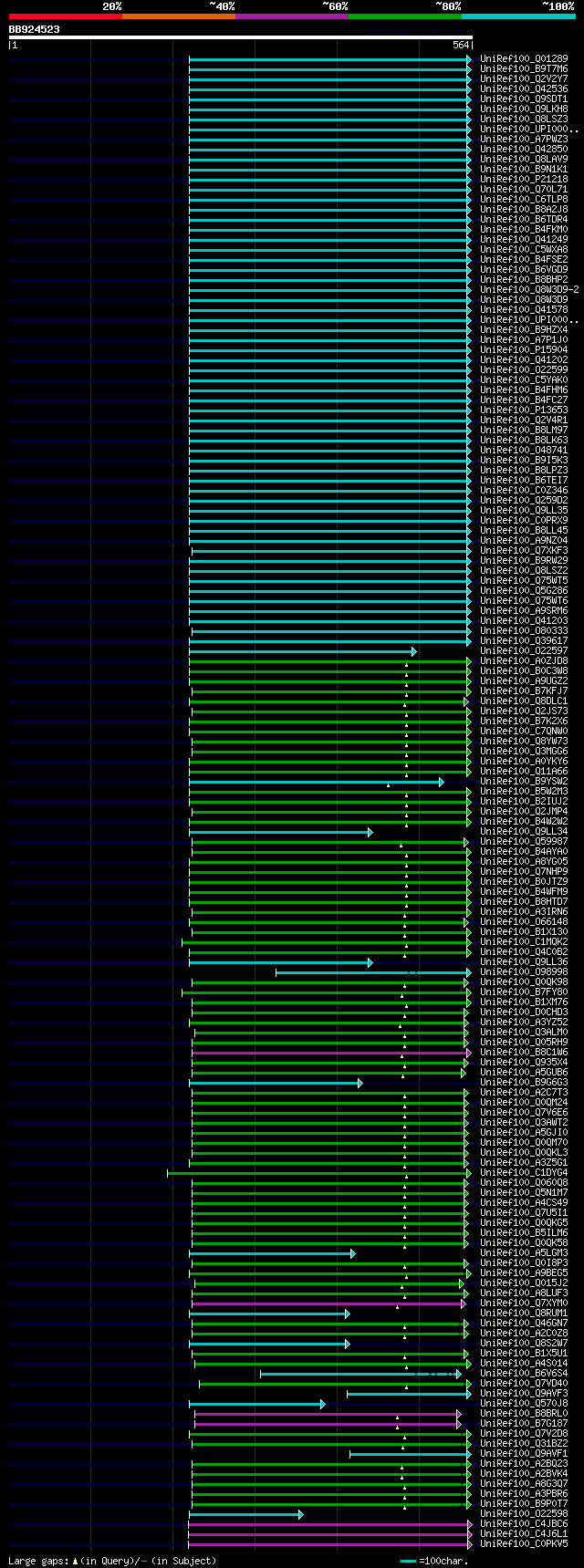Click hit UniRef100_A0ZJD8
The height and width of the screenshot is (1568, 584).
(x=524, y=661)
